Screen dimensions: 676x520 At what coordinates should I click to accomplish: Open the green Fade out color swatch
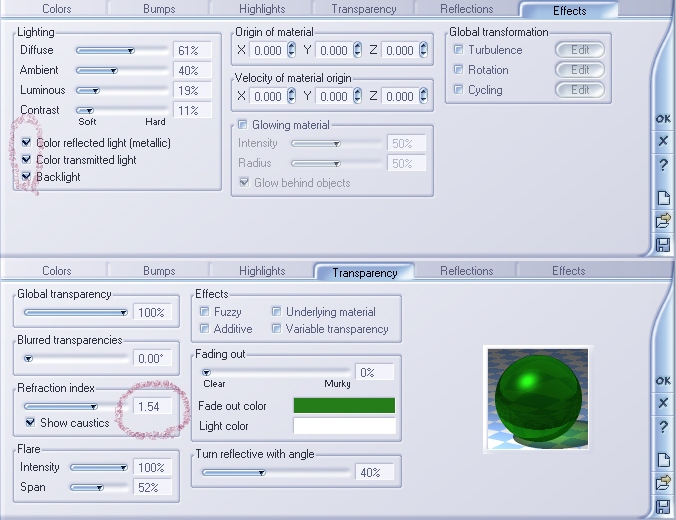click(x=344, y=406)
